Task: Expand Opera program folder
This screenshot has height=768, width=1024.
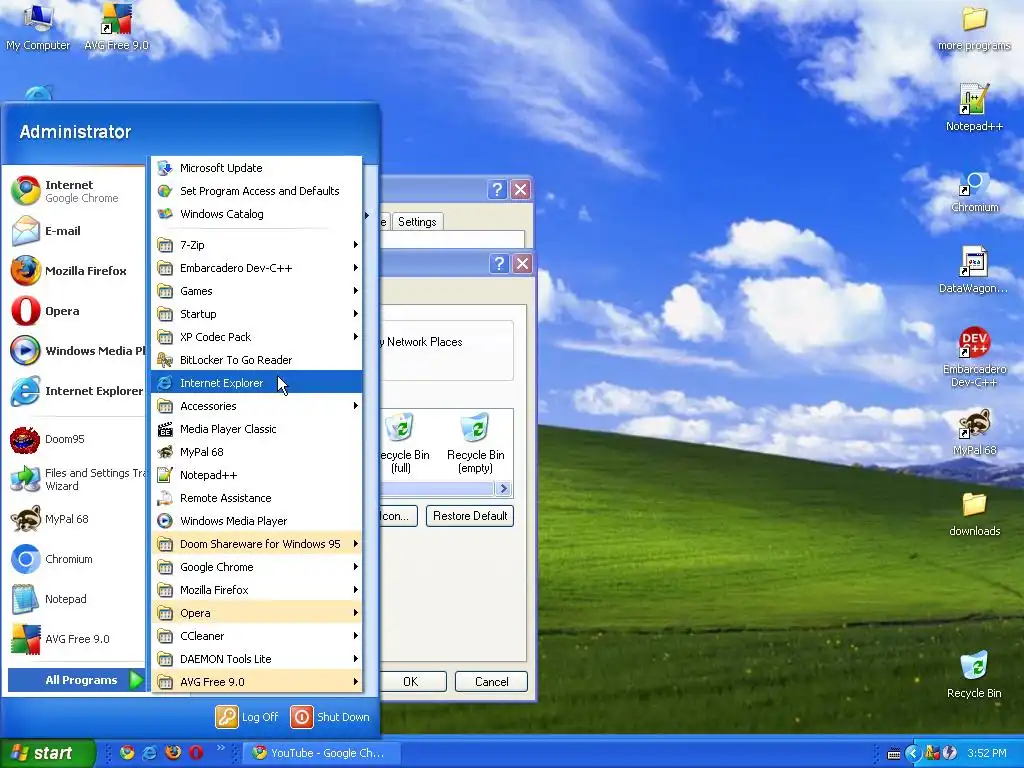Action: (257, 613)
